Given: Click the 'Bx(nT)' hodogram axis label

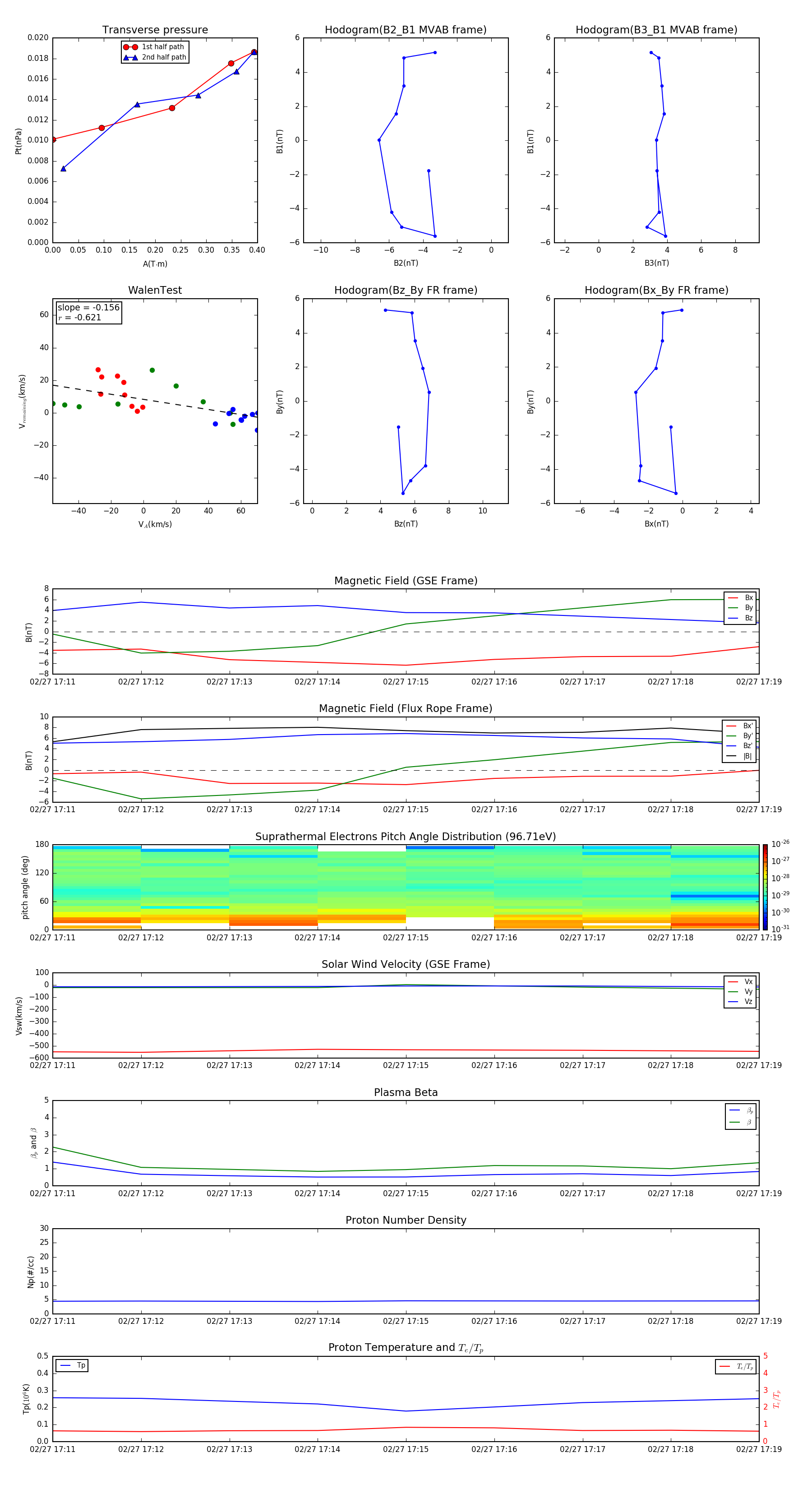Looking at the screenshot, I should click(x=656, y=524).
